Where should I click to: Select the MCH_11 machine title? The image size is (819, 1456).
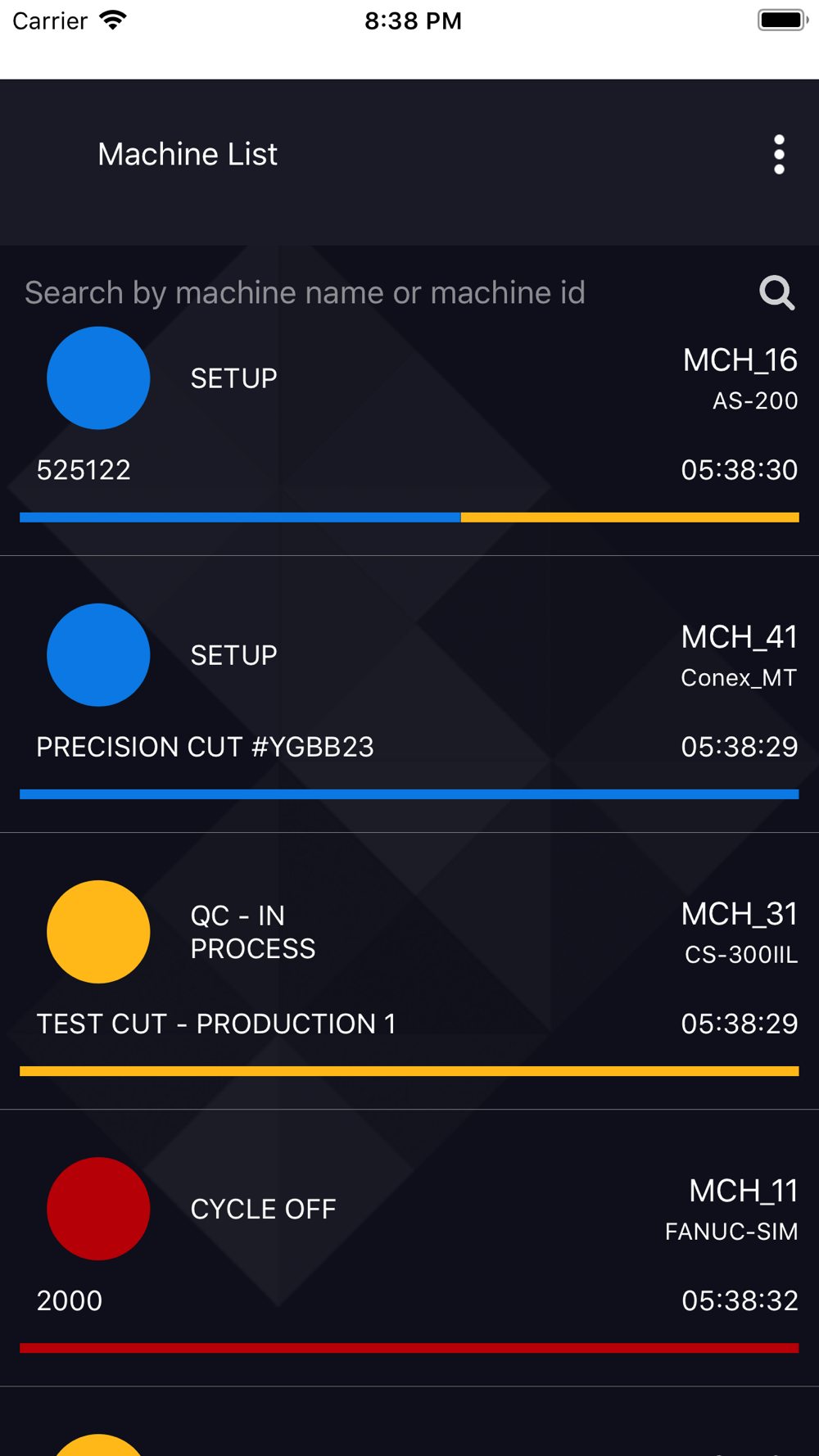[743, 1191]
